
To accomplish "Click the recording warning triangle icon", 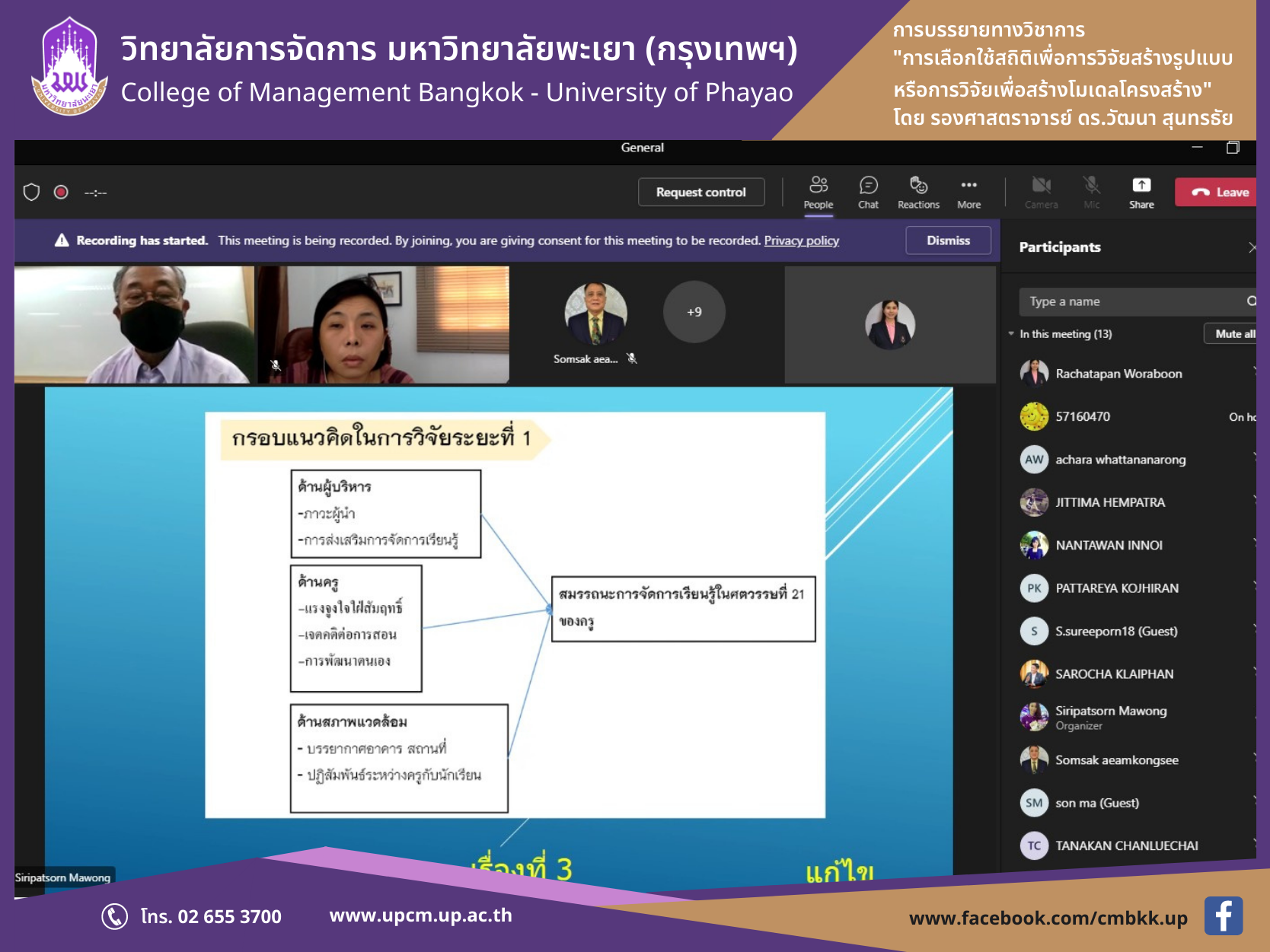I will 62,240.
